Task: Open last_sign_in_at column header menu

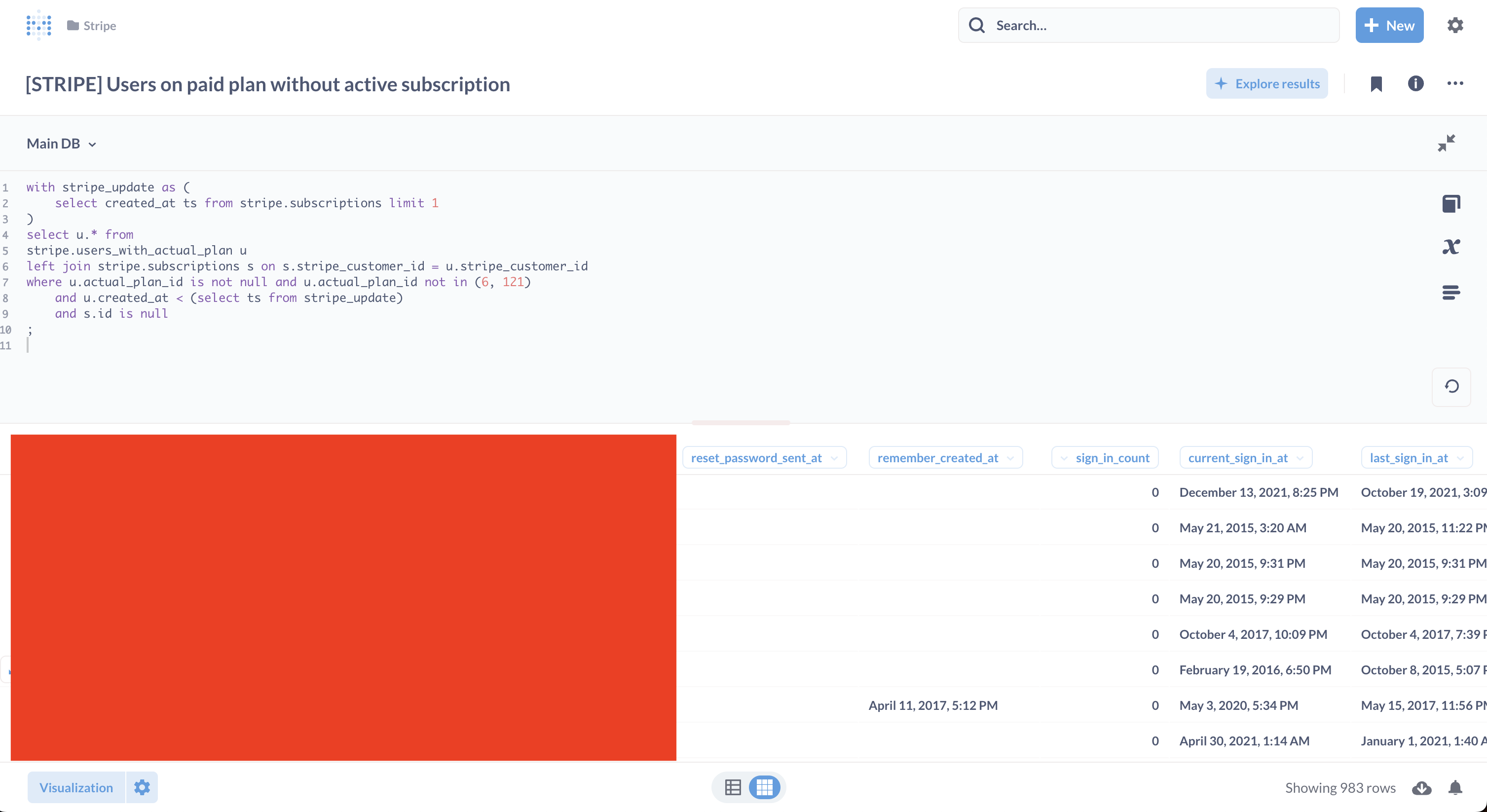Action: [x=1416, y=458]
